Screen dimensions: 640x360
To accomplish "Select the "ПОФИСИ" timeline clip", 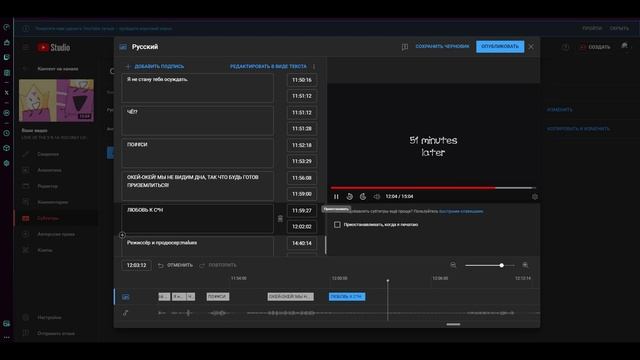I will pyautogui.click(x=218, y=297).
